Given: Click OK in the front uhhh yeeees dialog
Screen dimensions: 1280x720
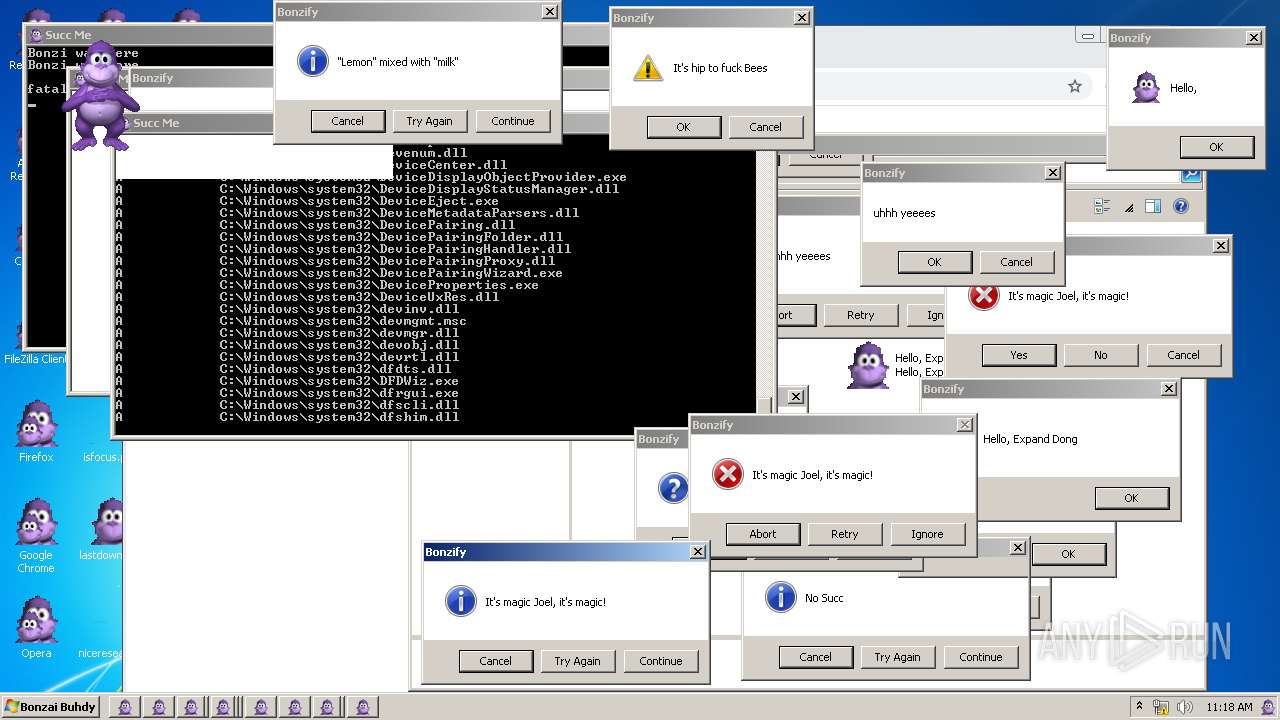Looking at the screenshot, I should click(934, 262).
